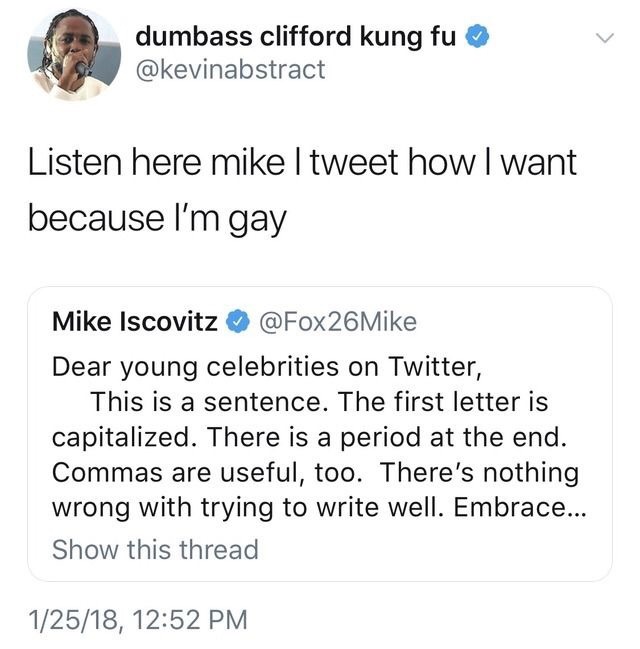This screenshot has height=649, width=640.
Task: Click the Show this thread link
Action: (x=154, y=549)
